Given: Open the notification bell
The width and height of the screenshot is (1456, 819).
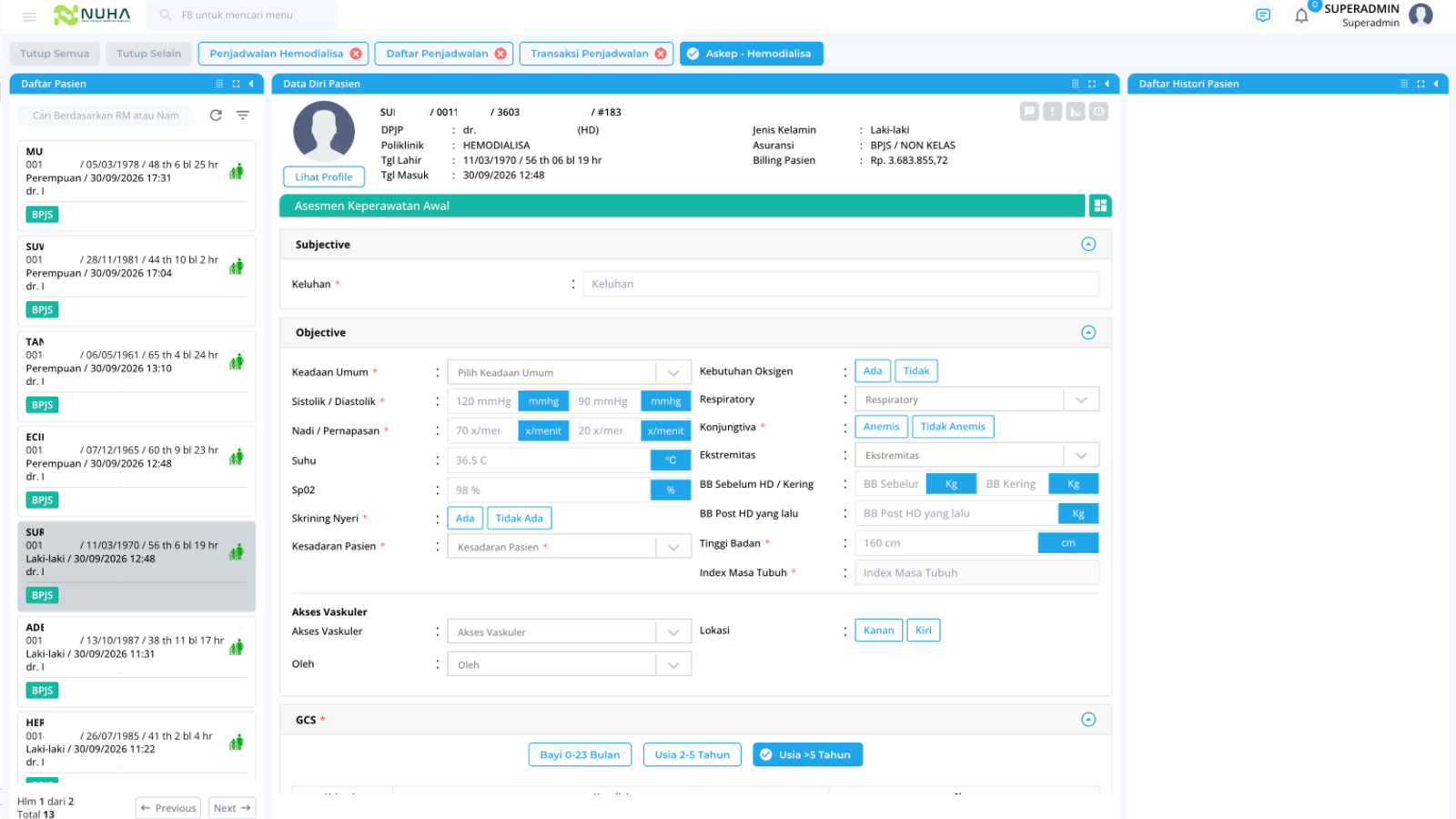Looking at the screenshot, I should (x=1301, y=15).
